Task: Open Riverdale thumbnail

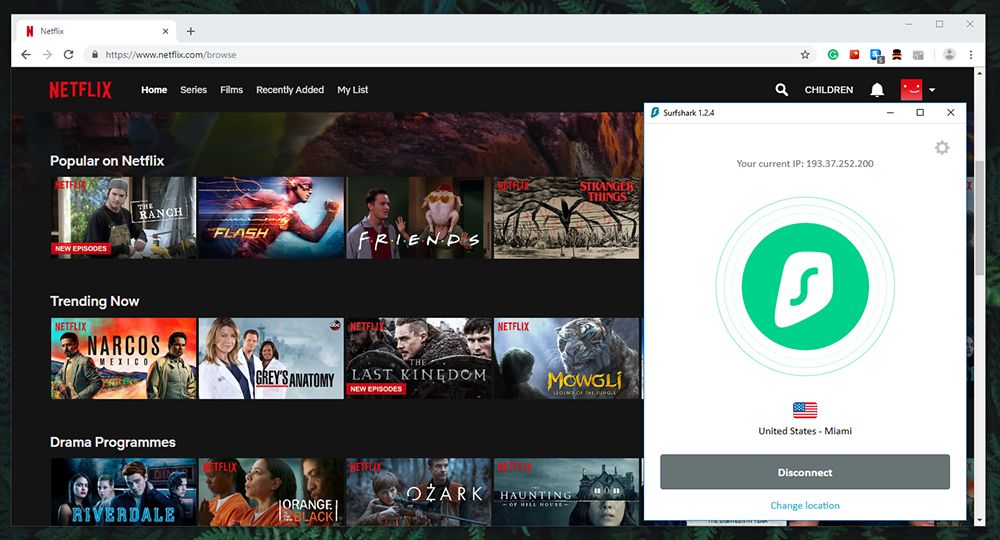Action: click(124, 492)
